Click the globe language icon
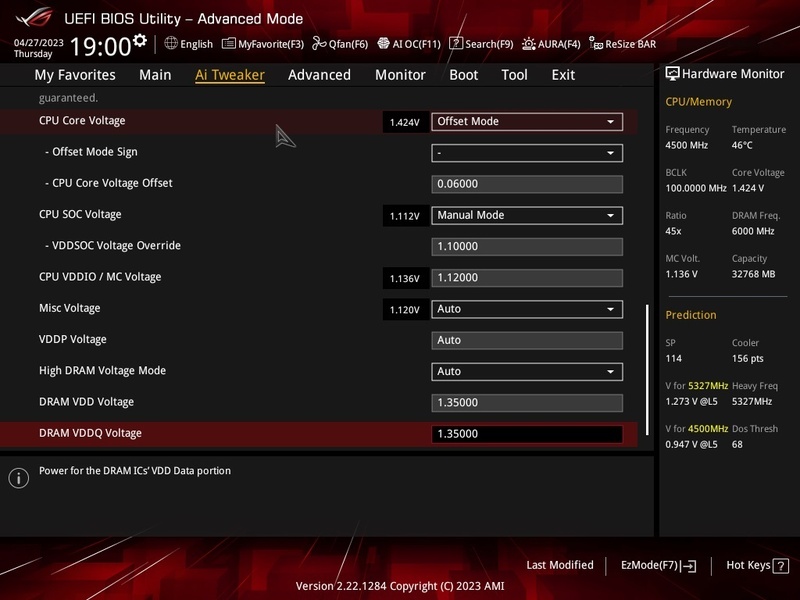800x600 pixels. pos(171,43)
